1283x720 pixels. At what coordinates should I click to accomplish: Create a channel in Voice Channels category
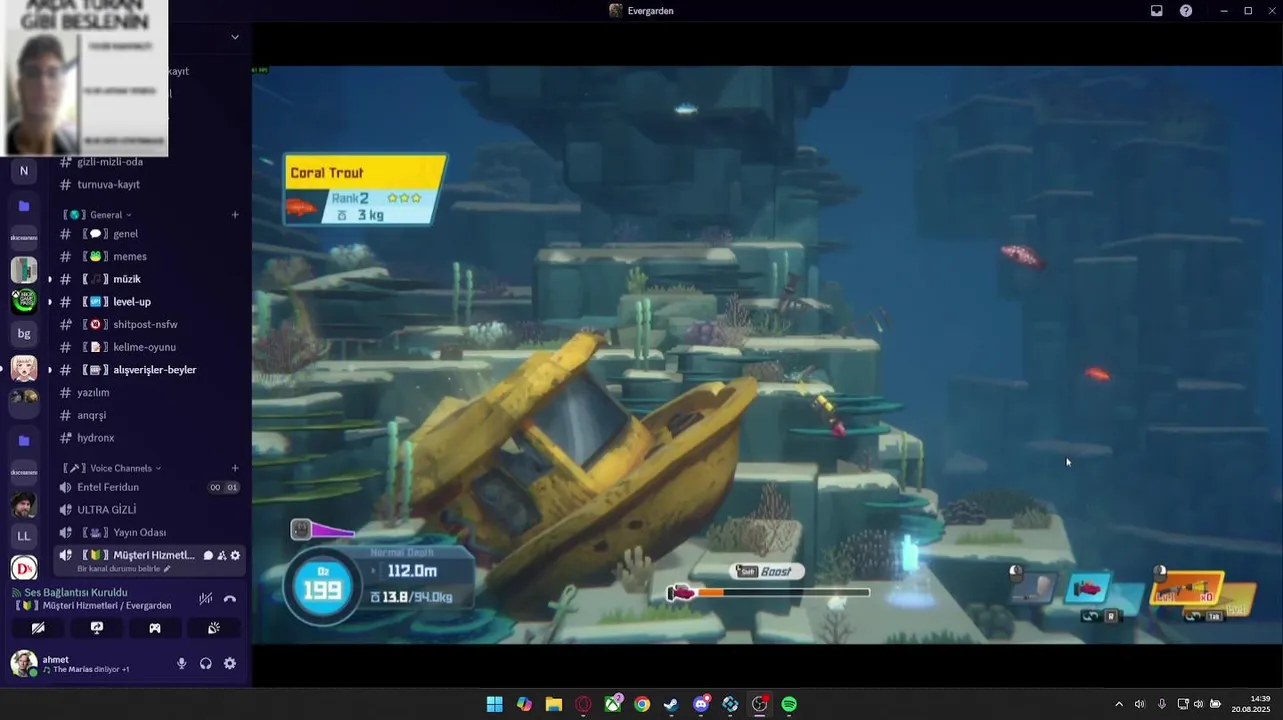[235, 468]
